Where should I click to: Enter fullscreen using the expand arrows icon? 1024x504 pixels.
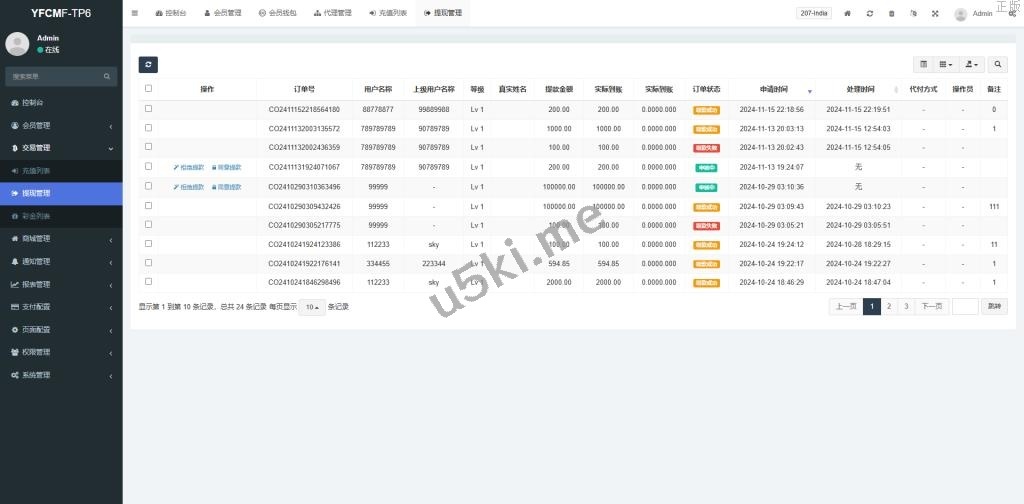935,14
